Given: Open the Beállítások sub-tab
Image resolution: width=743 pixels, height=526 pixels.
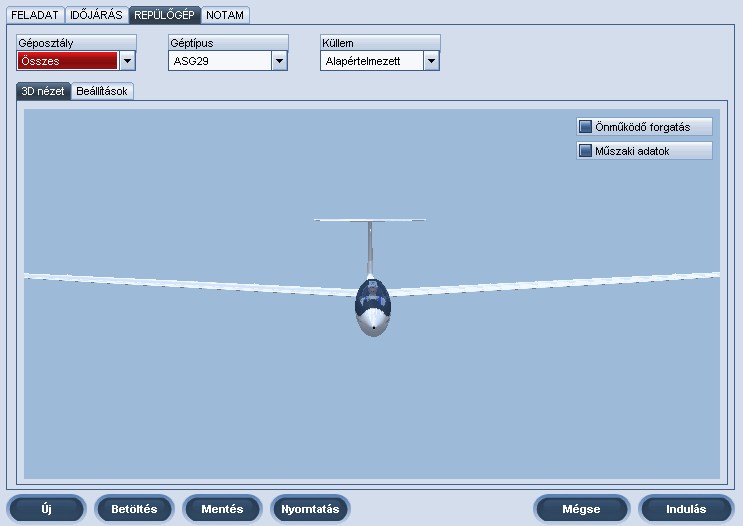Looking at the screenshot, I should [103, 91].
